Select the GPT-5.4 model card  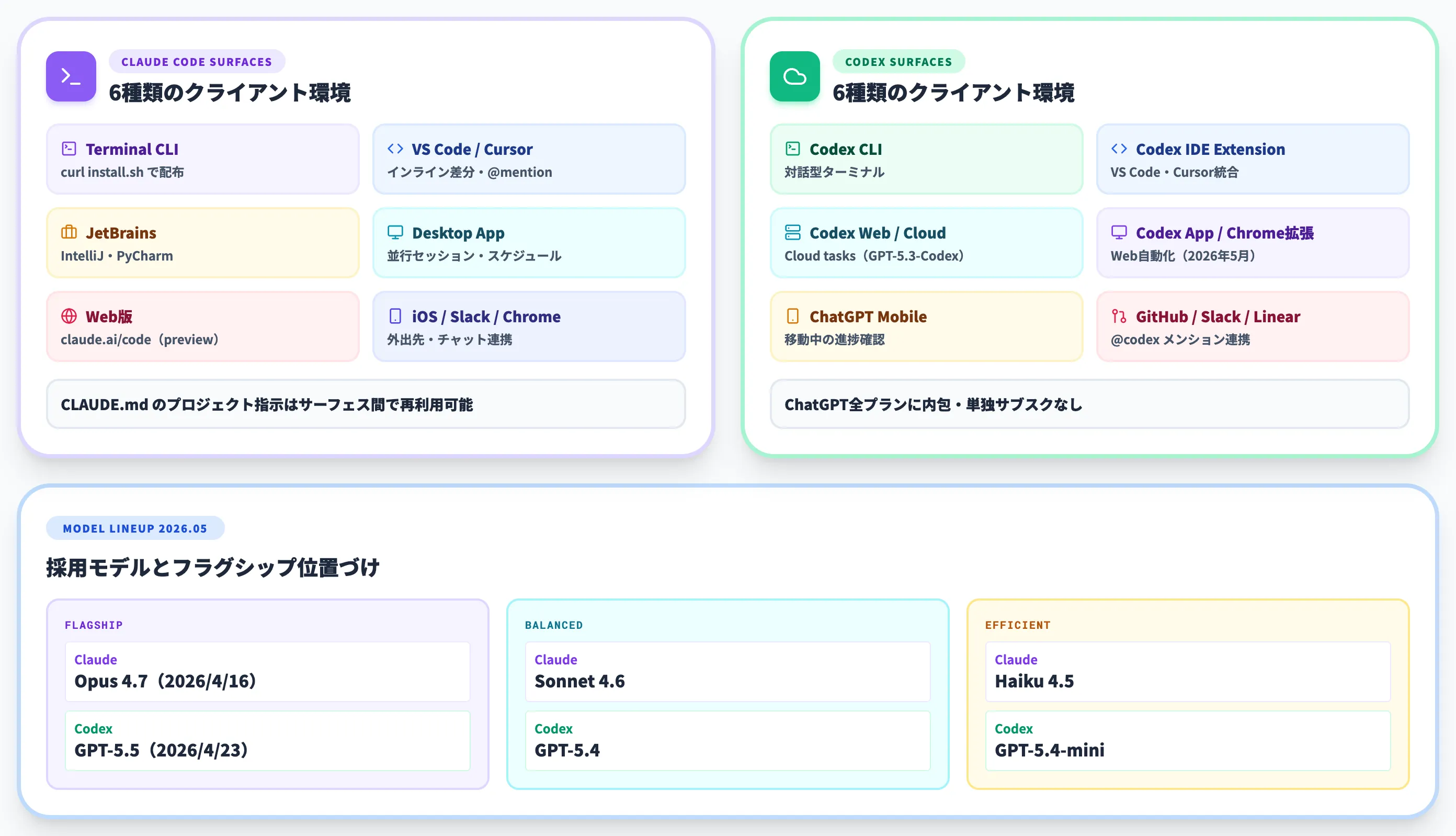727,741
